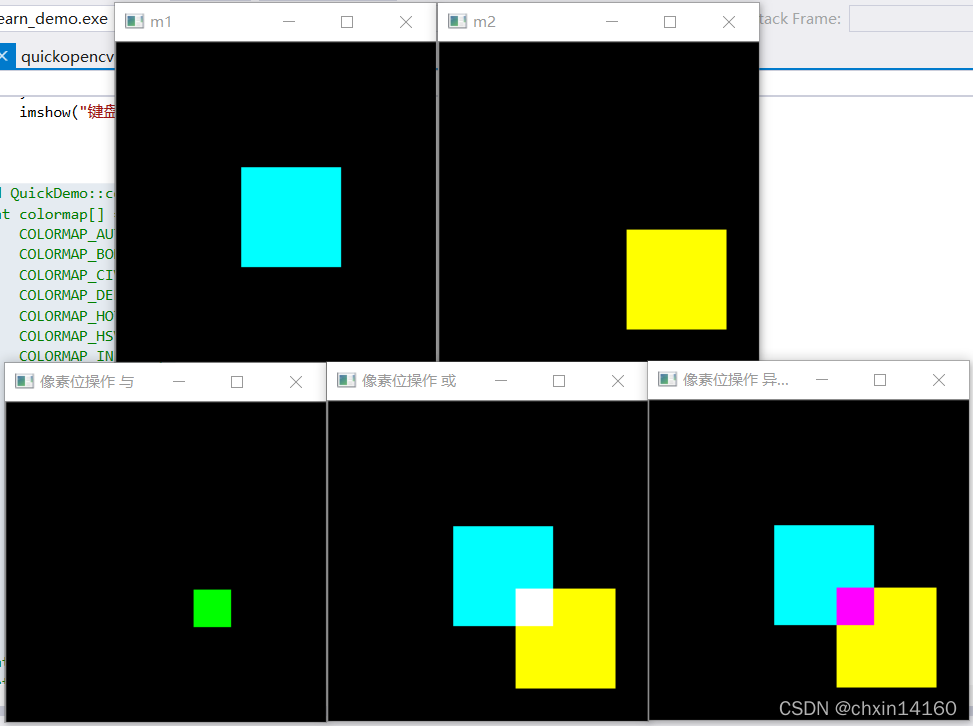Click the 像素位操作 异... window app icon
The width and height of the screenshot is (973, 726).
[668, 379]
